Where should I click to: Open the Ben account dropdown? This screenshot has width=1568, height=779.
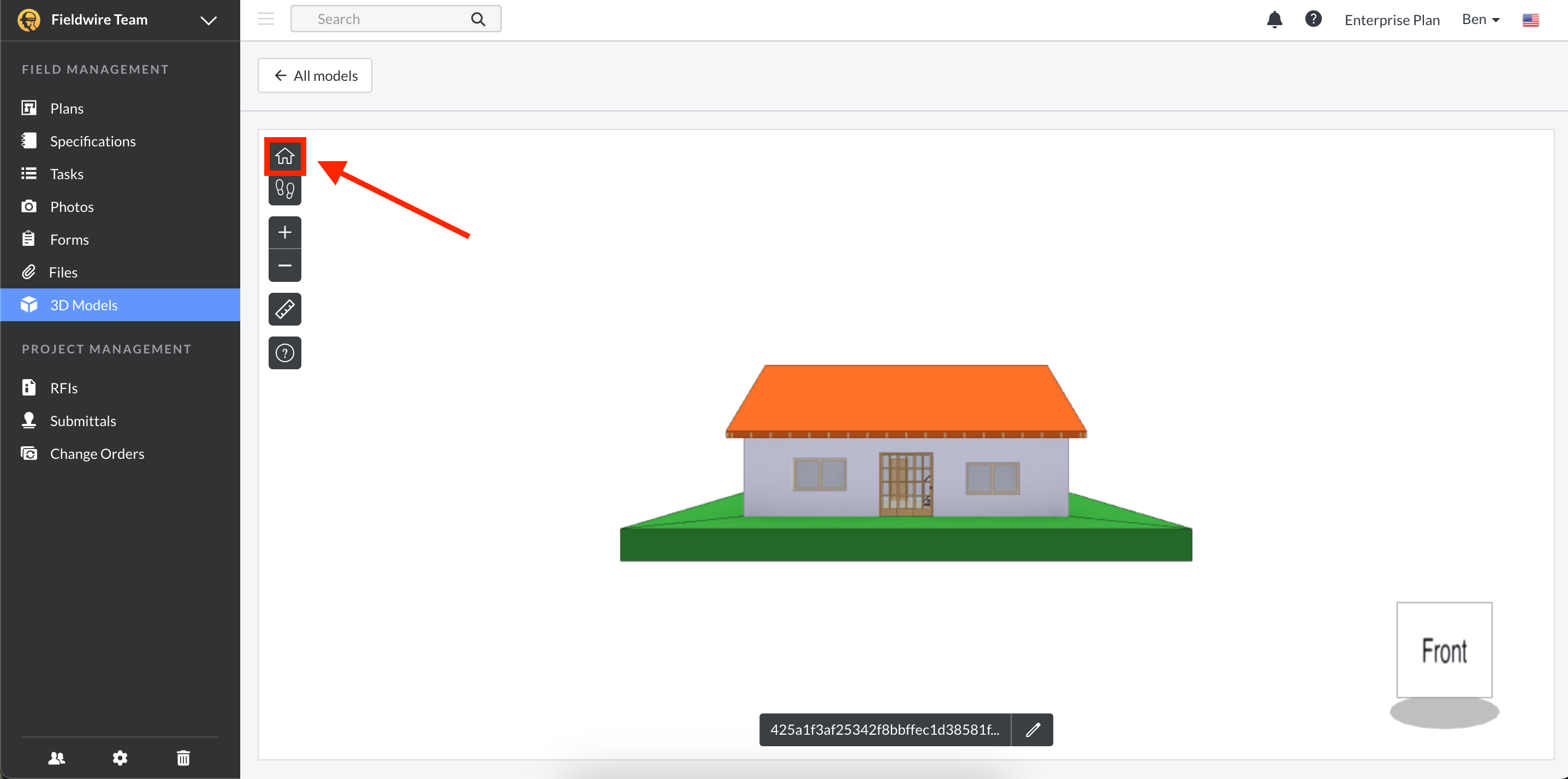[x=1480, y=19]
